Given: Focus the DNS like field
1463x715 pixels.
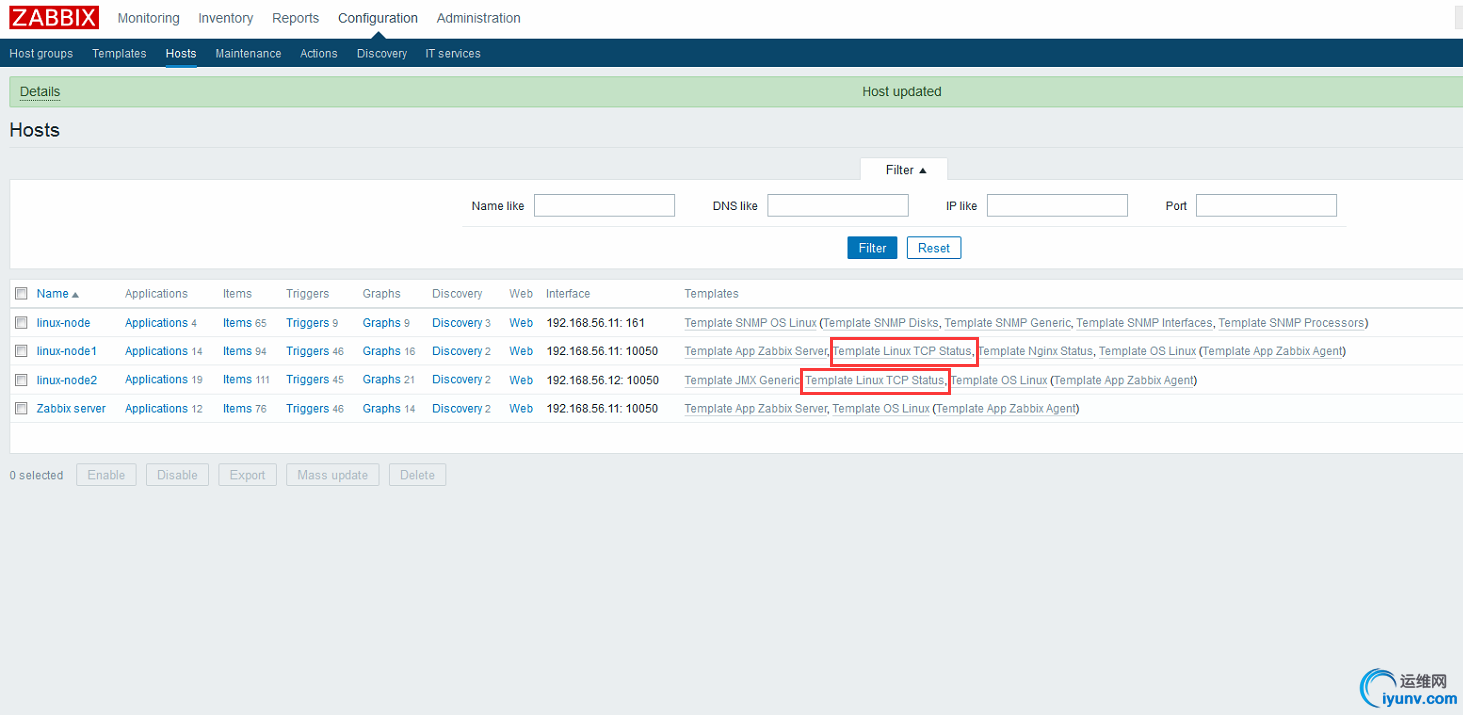Looking at the screenshot, I should (838, 206).
